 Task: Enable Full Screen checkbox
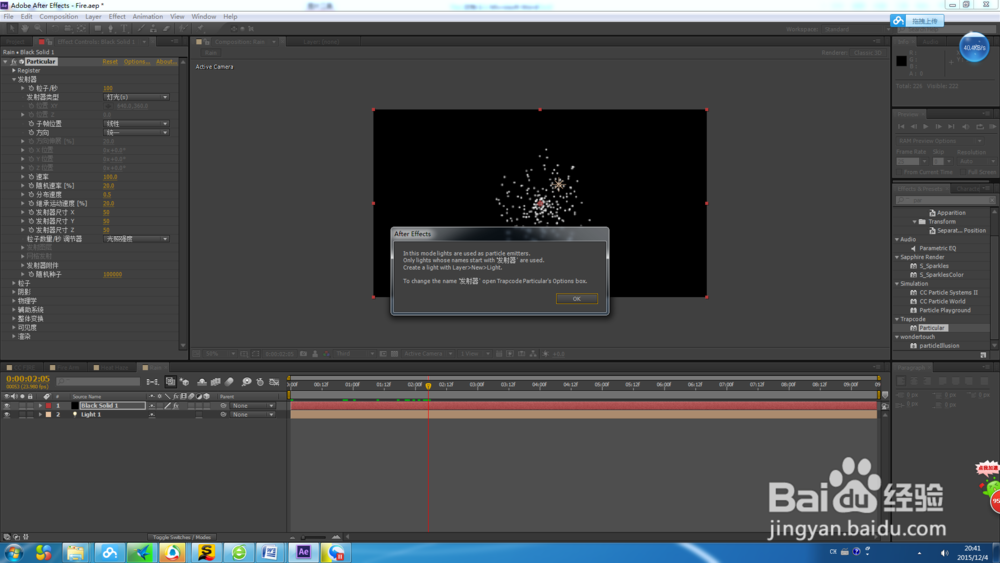click(x=962, y=172)
